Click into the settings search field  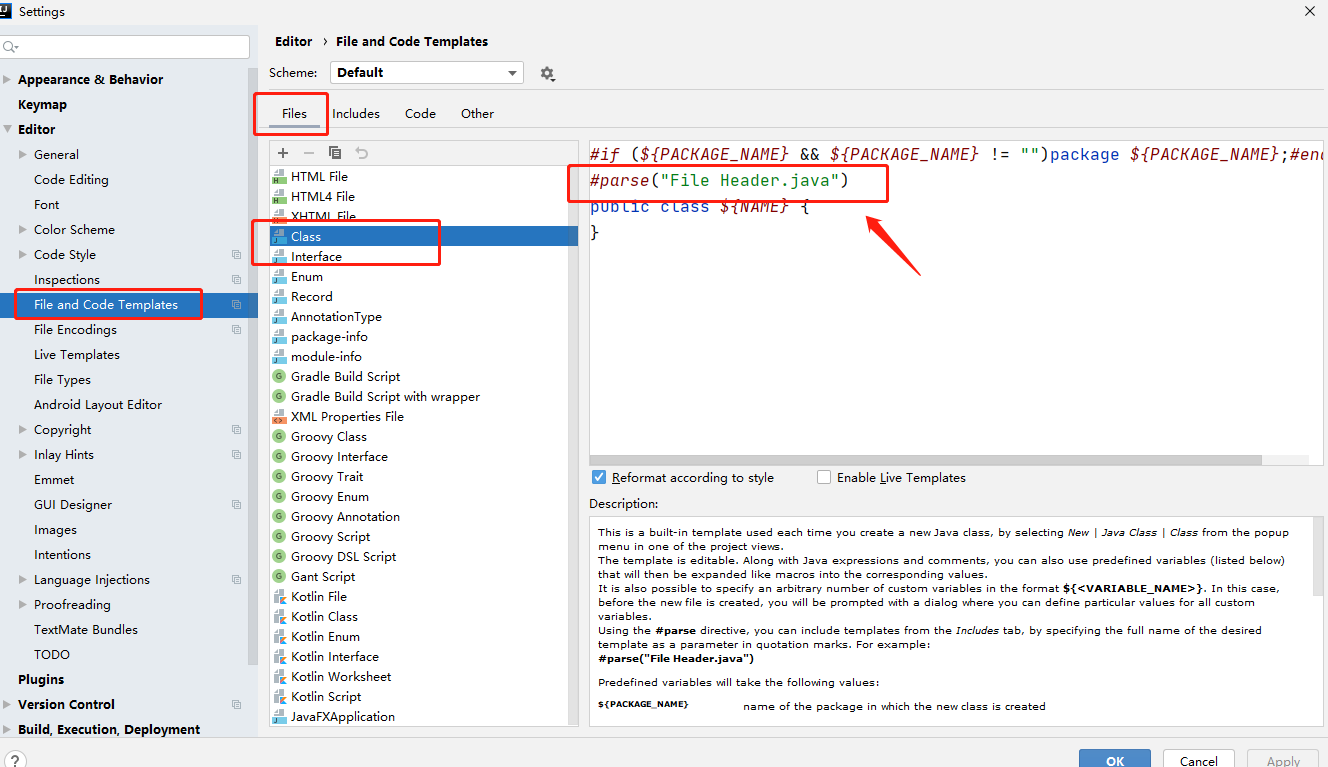(x=125, y=47)
